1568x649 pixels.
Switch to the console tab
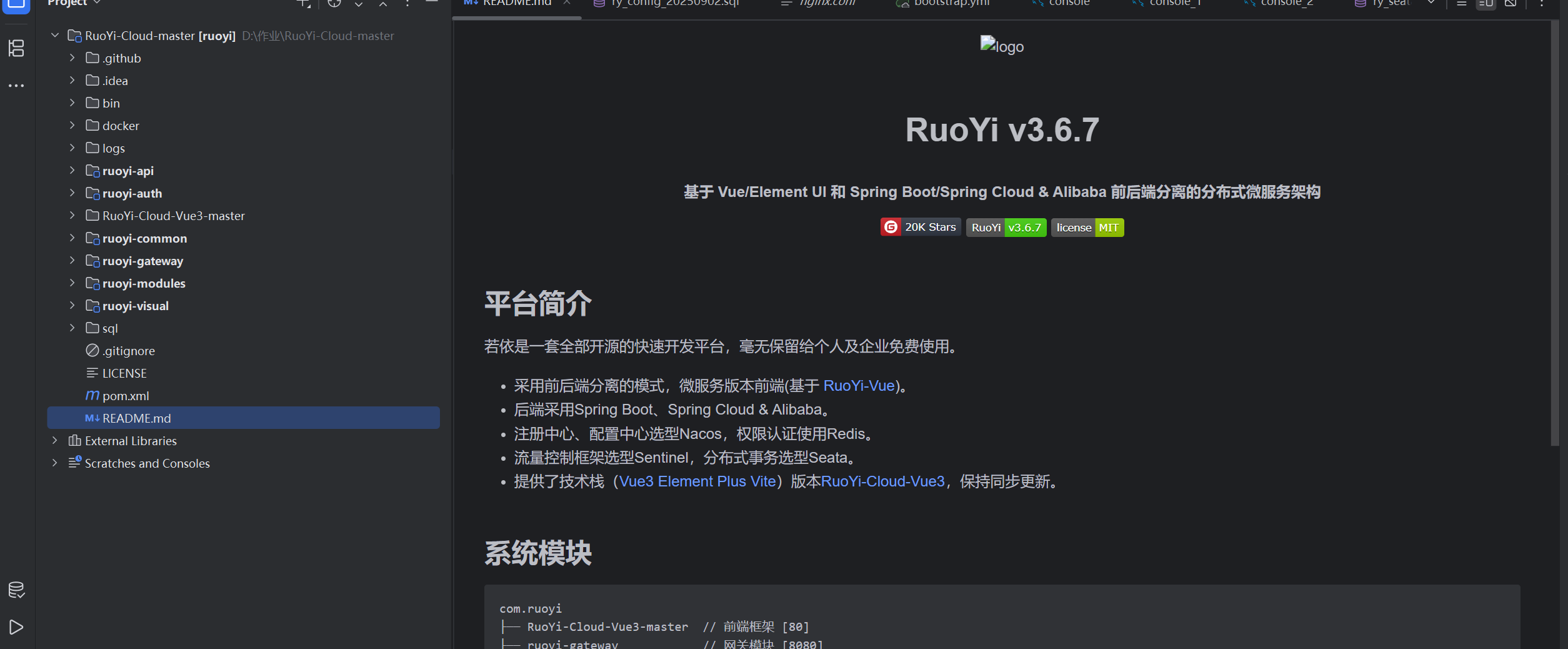[1061, 3]
